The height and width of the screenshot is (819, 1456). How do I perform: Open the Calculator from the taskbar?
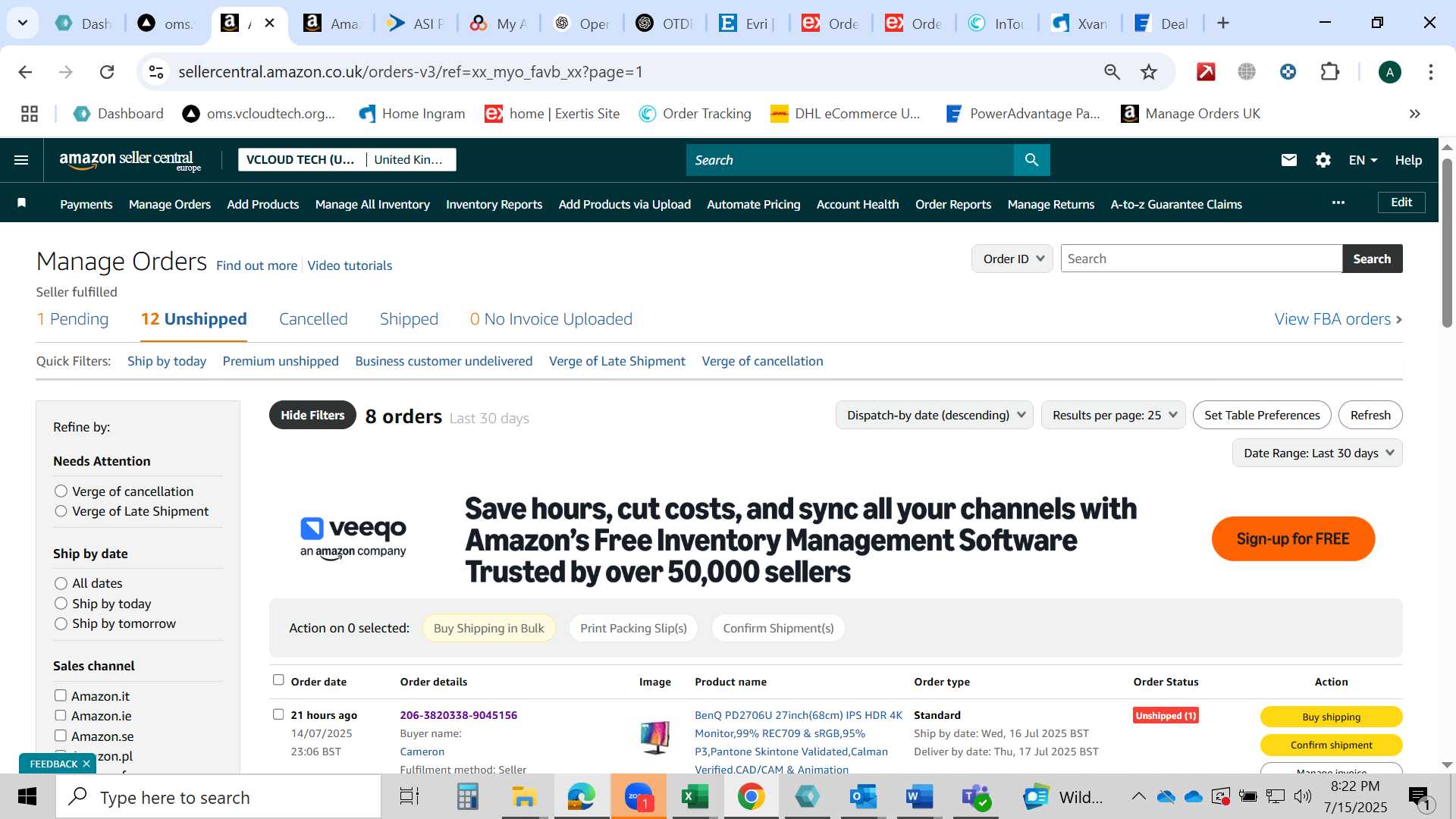click(x=467, y=797)
